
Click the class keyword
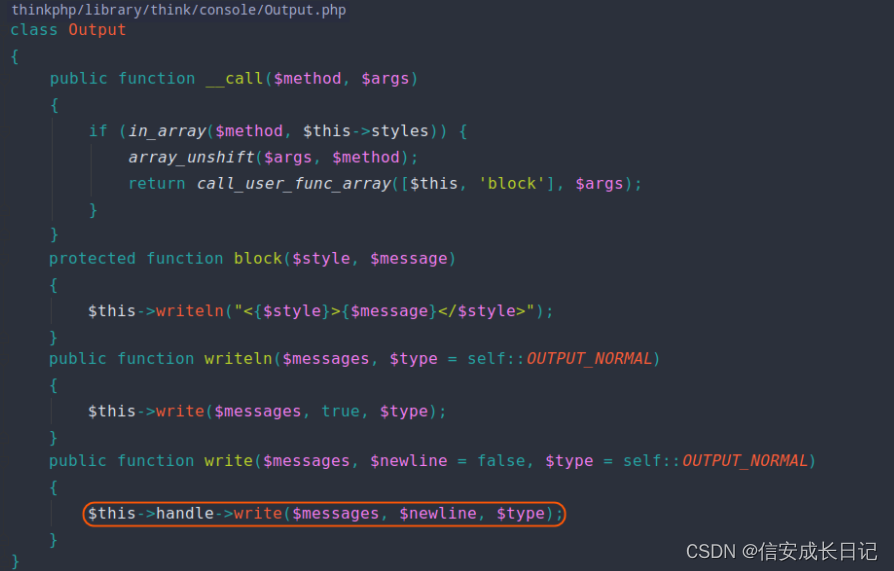(x=34, y=30)
